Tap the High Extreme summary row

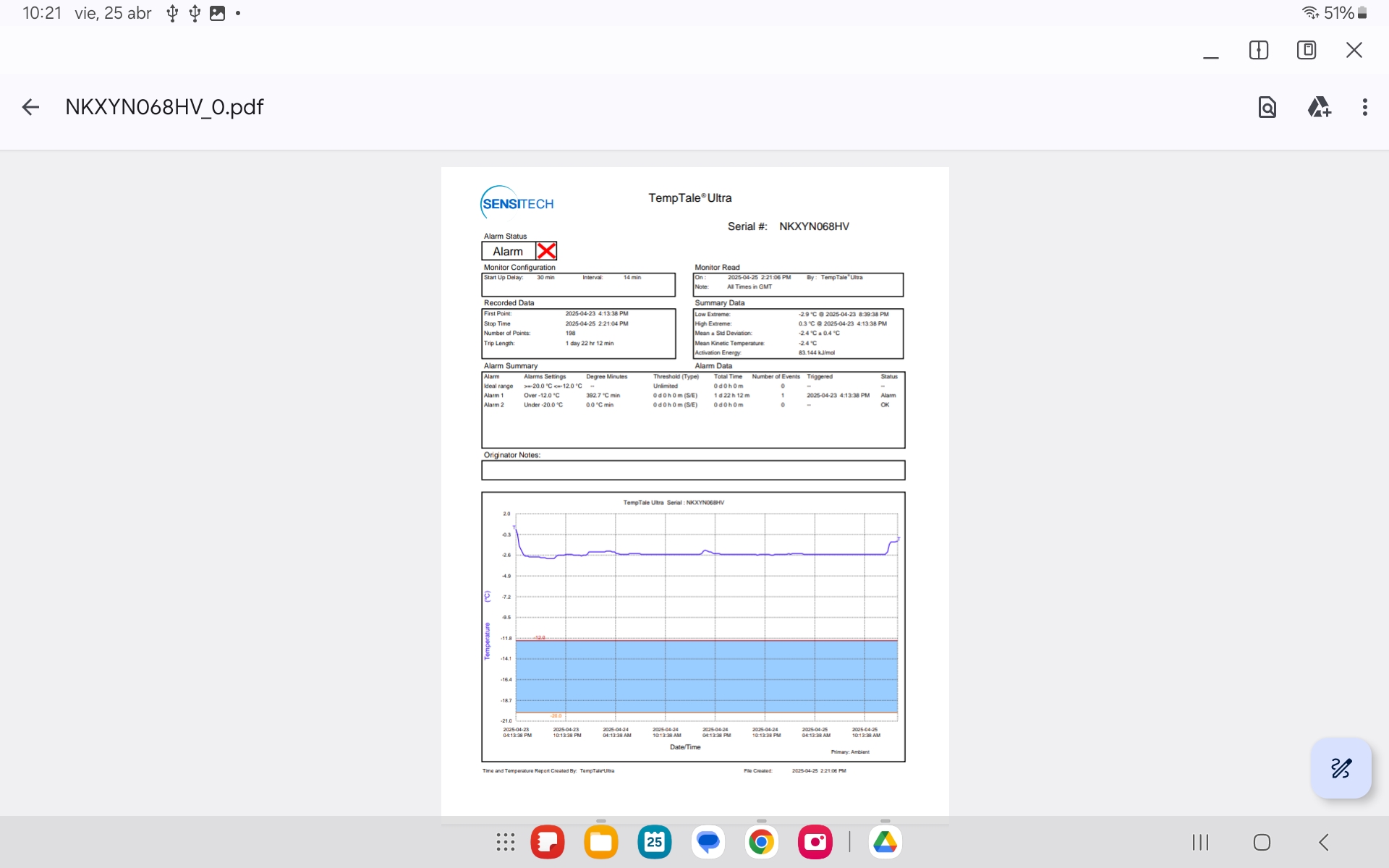(x=791, y=324)
